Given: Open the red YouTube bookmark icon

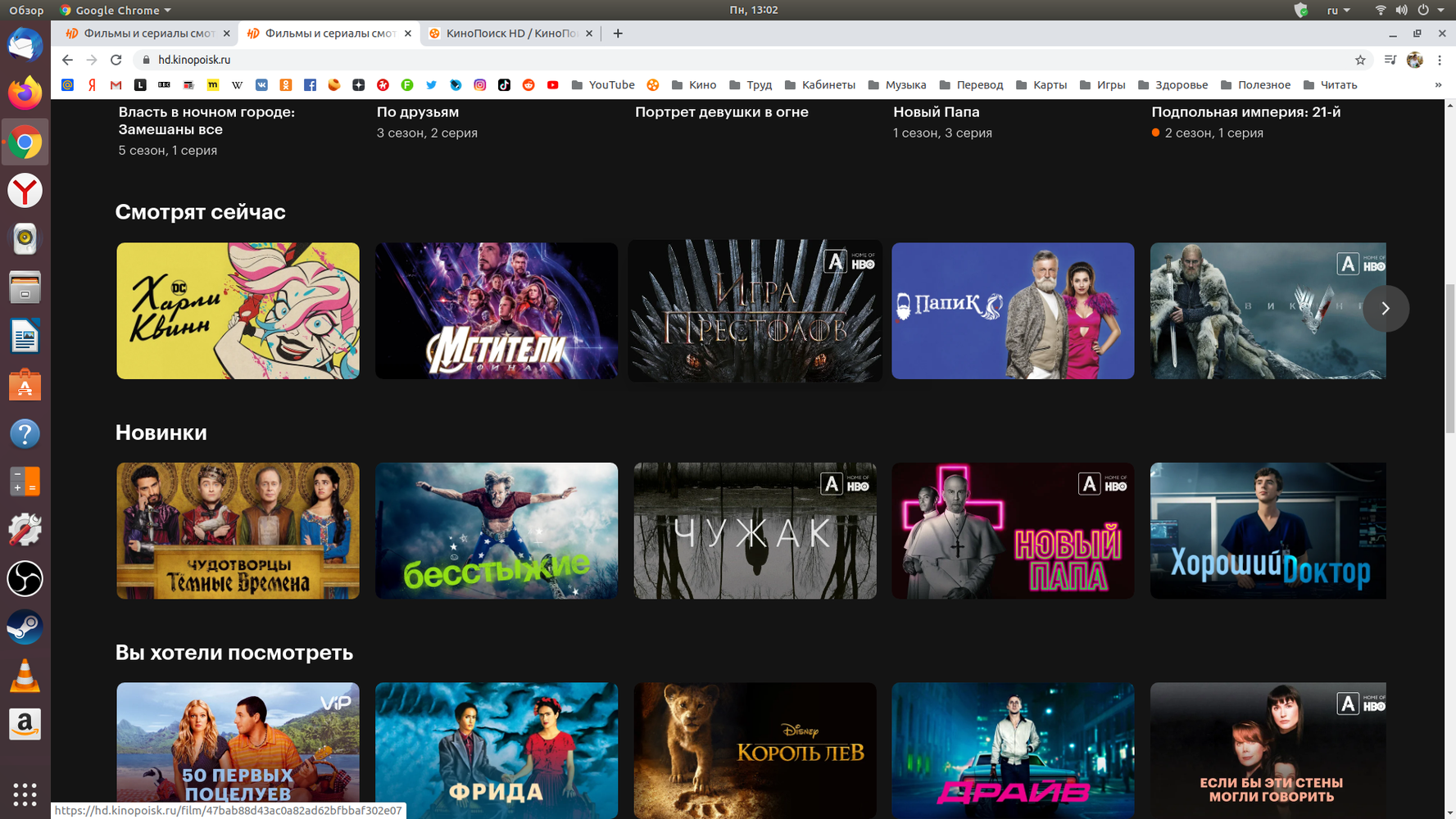Looking at the screenshot, I should (x=553, y=85).
